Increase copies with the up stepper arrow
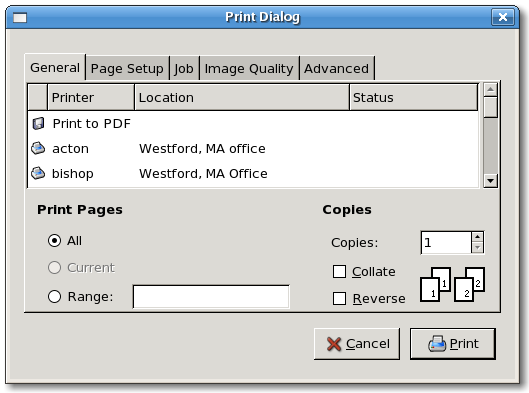This screenshot has width=529, height=393. (477, 237)
